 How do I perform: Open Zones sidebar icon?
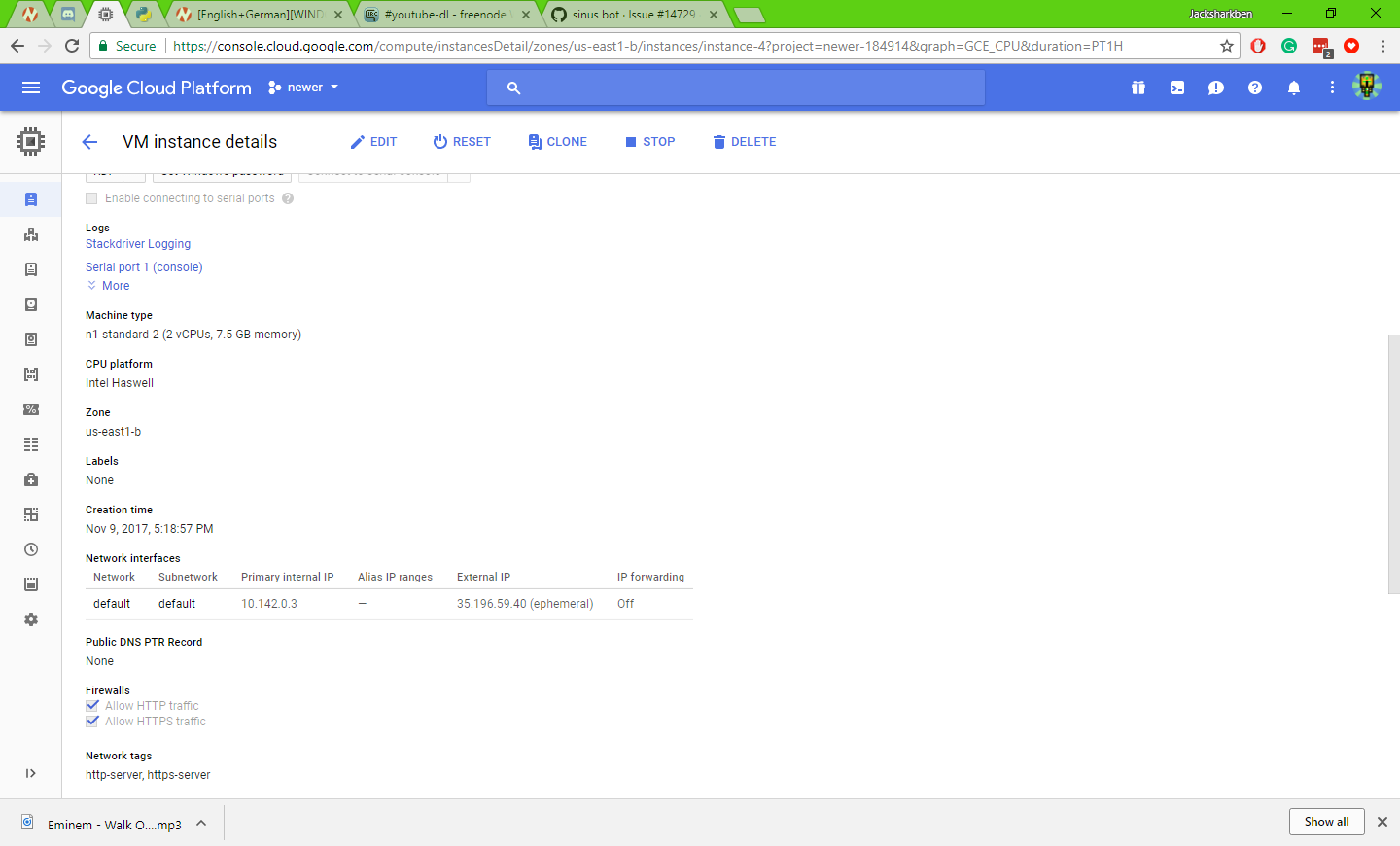pos(31,514)
